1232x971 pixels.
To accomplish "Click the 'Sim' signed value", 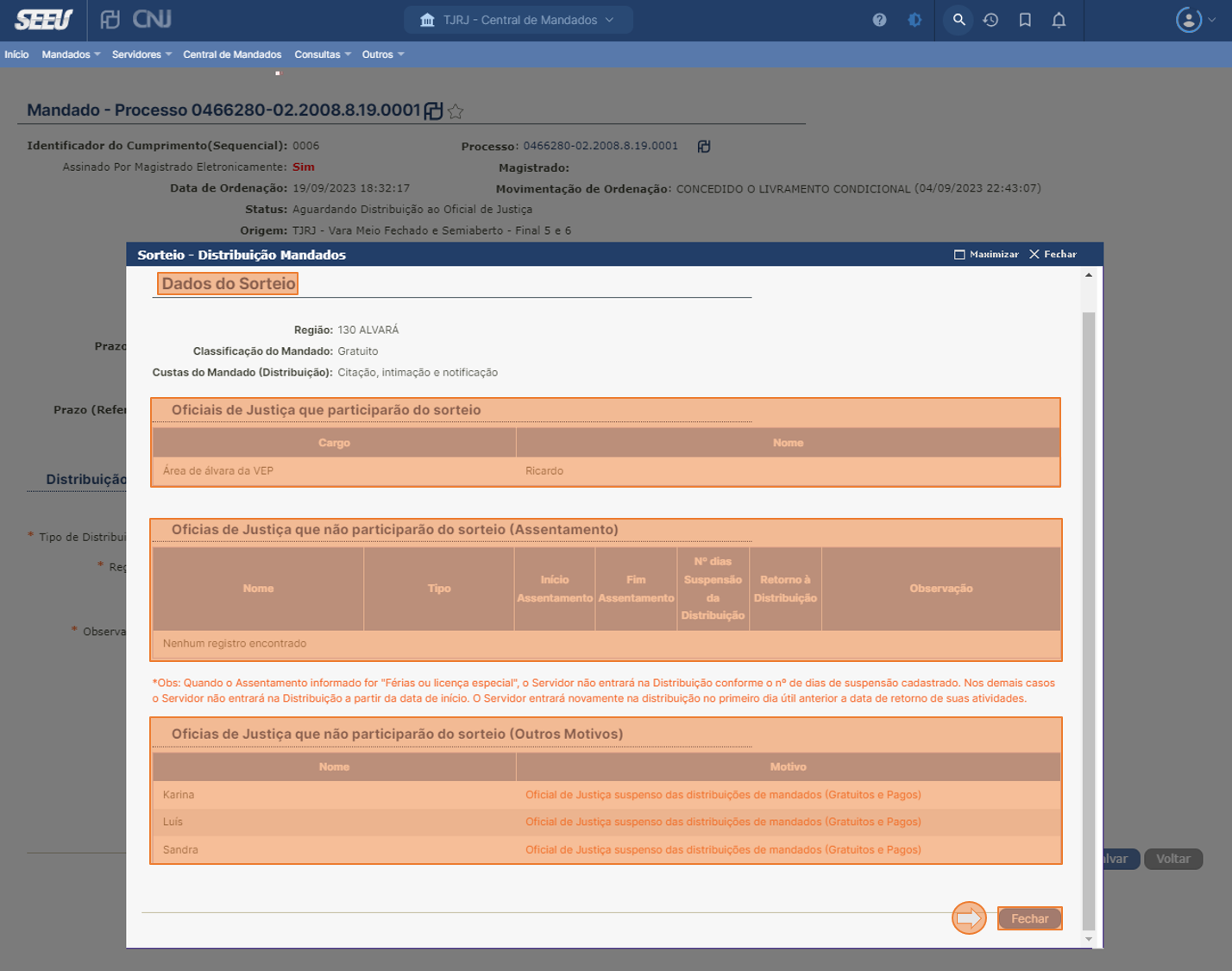I will [x=304, y=167].
